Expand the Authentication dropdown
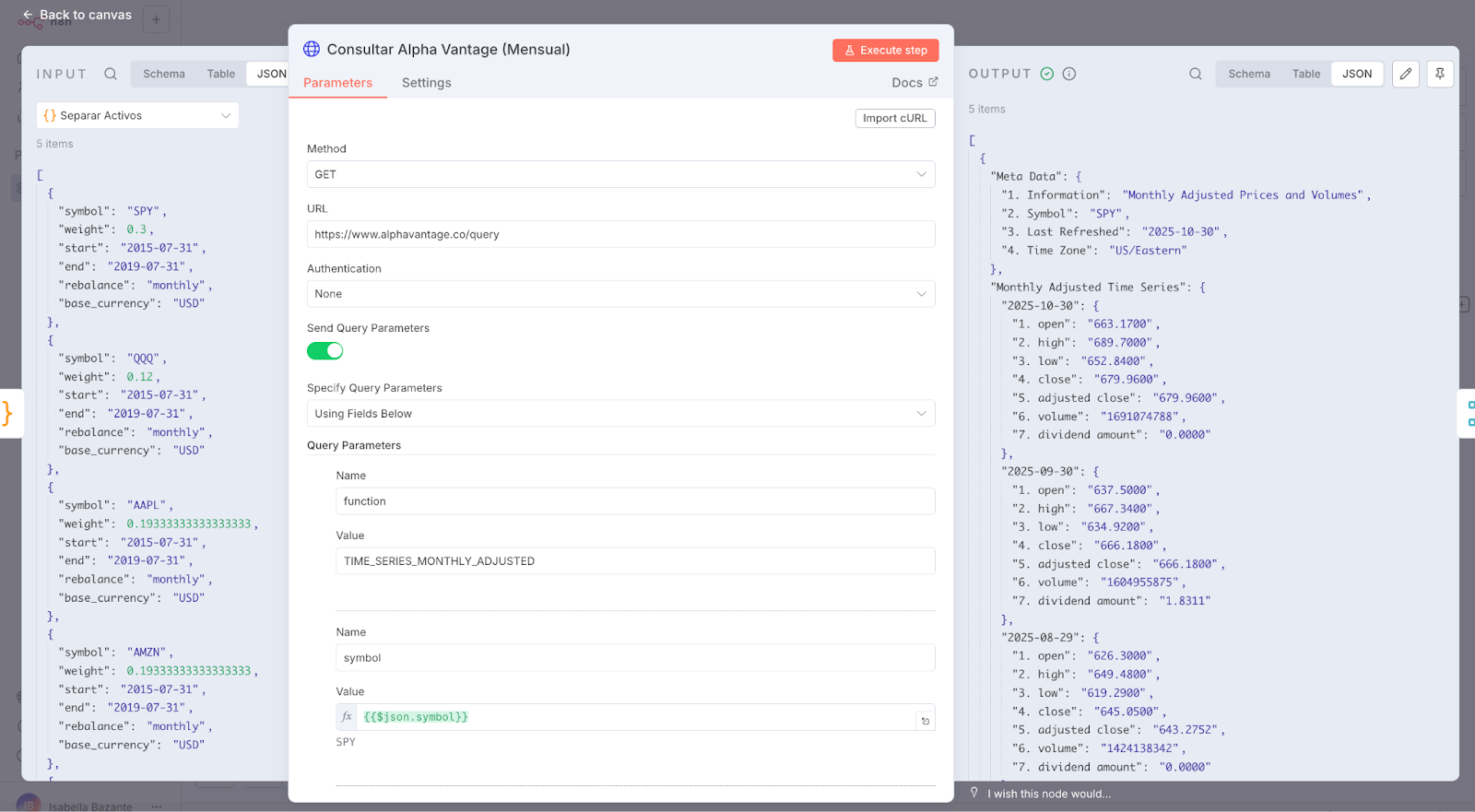Screen dimensions: 1475x812 (x=620, y=294)
